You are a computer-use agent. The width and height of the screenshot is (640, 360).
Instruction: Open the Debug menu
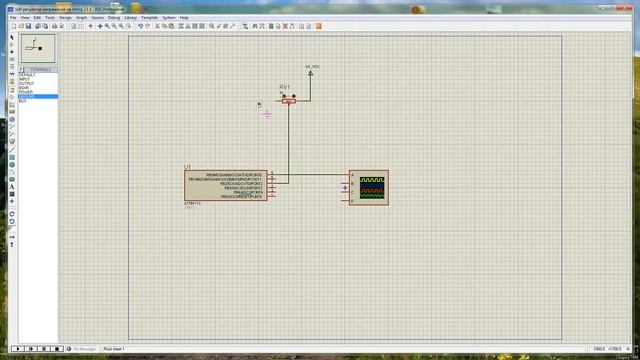(x=114, y=18)
